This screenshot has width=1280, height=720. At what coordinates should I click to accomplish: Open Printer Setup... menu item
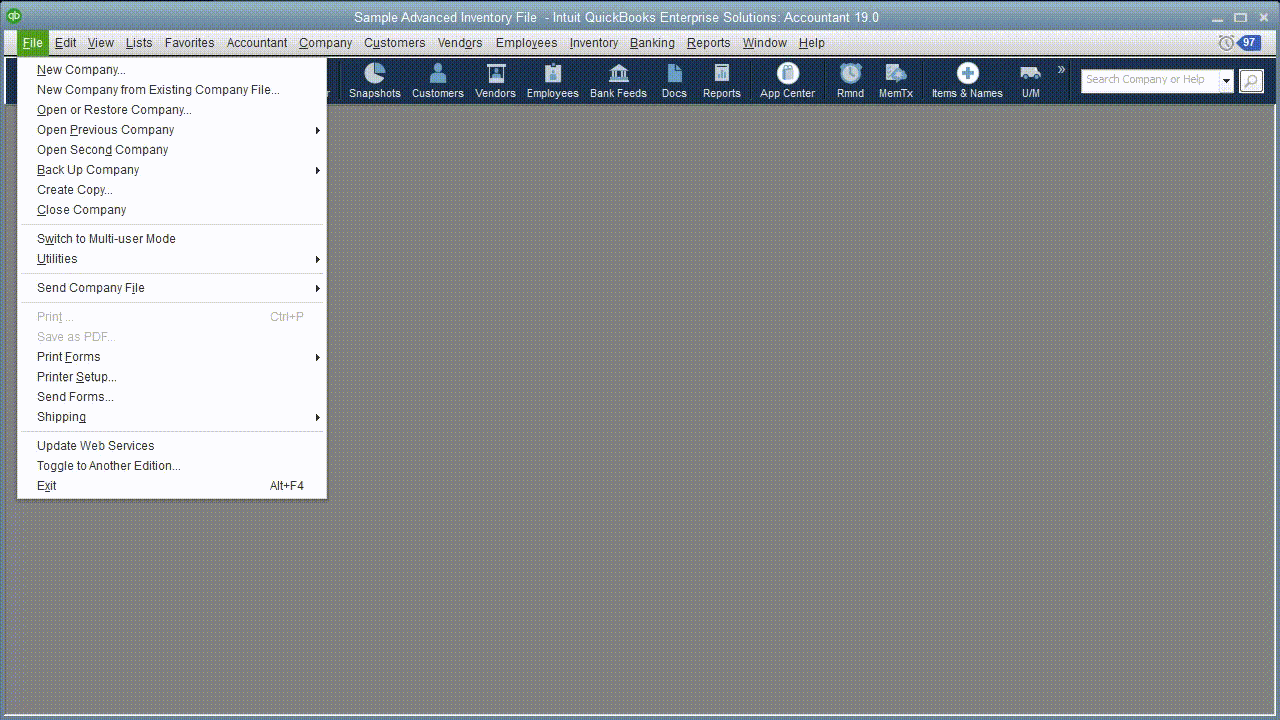(172, 377)
